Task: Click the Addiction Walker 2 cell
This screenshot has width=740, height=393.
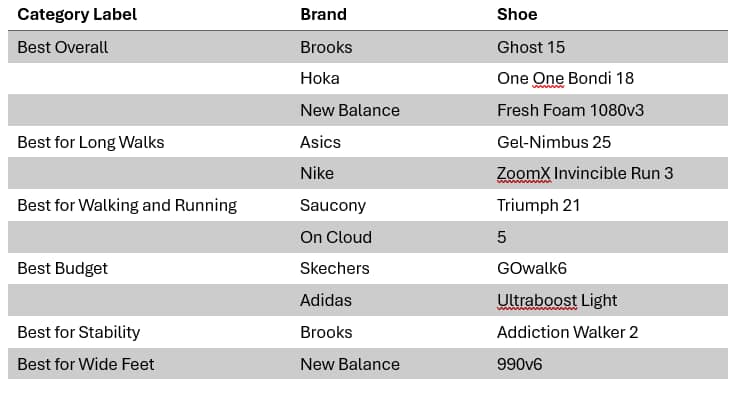Action: [x=568, y=333]
